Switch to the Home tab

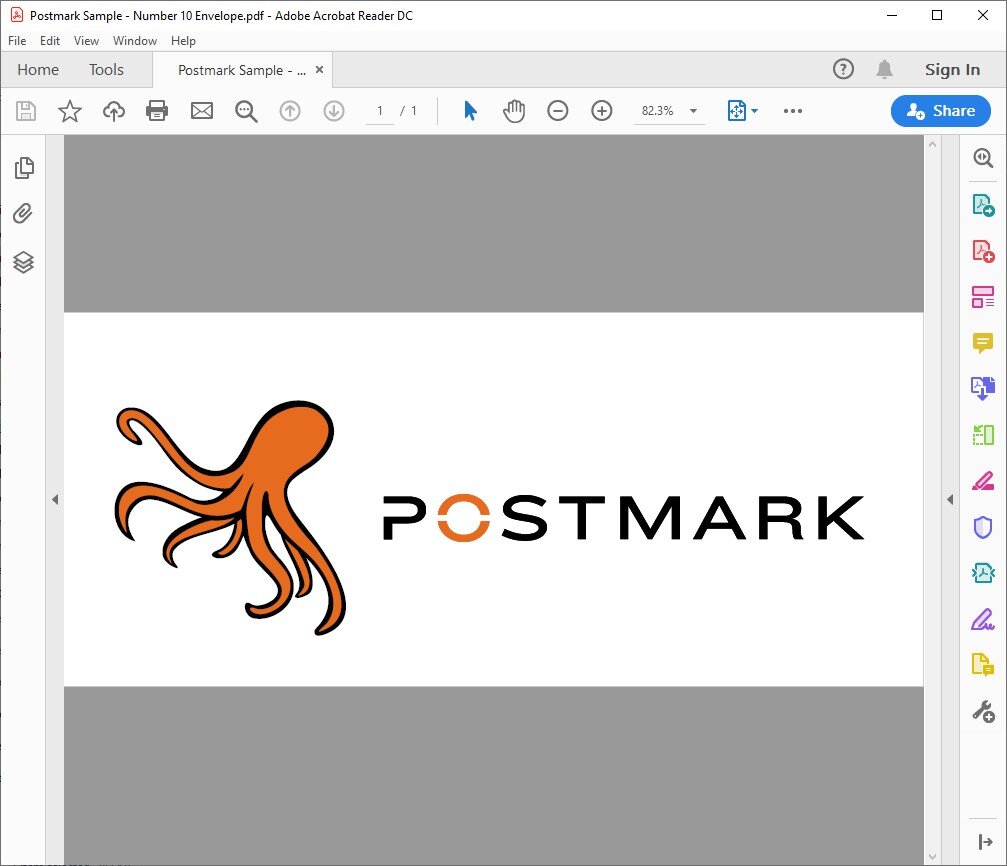pyautogui.click(x=38, y=69)
